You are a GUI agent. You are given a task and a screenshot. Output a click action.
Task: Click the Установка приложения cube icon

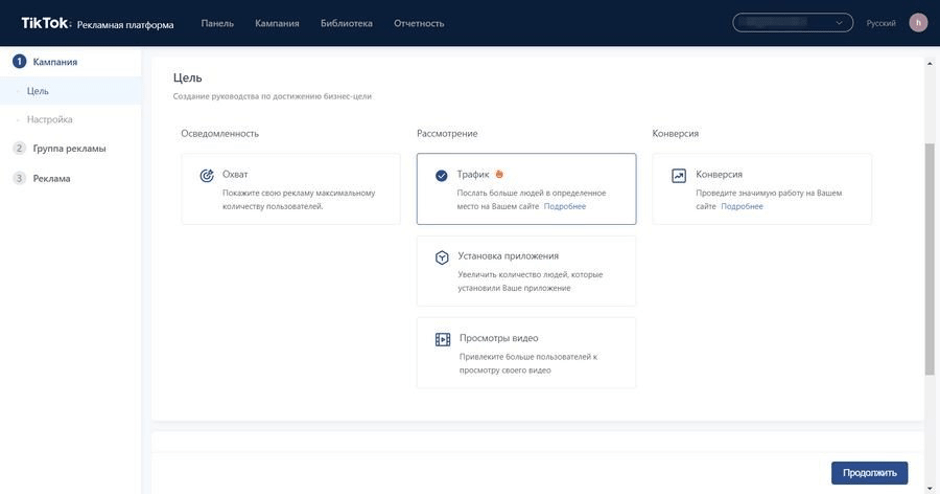442,257
